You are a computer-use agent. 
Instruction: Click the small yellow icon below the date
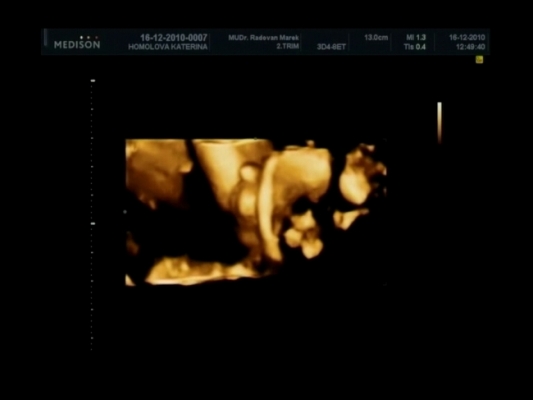[x=479, y=60]
